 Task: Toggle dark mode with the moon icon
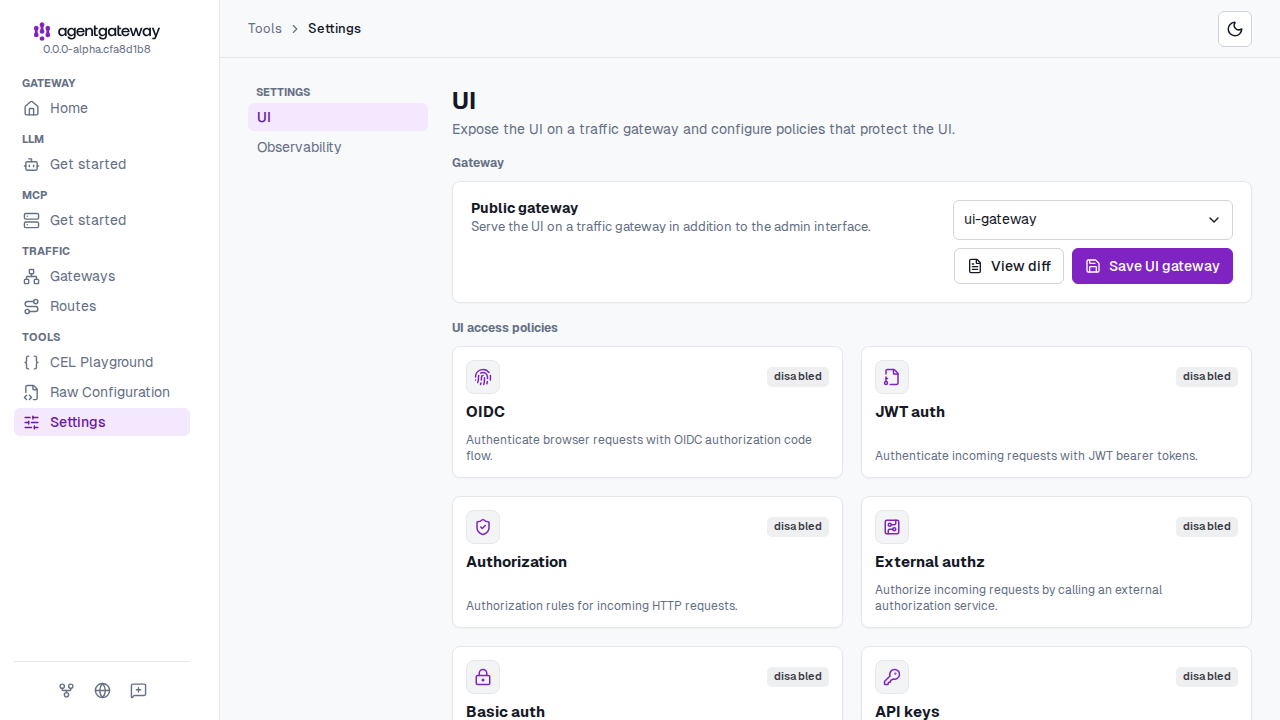(x=1235, y=29)
